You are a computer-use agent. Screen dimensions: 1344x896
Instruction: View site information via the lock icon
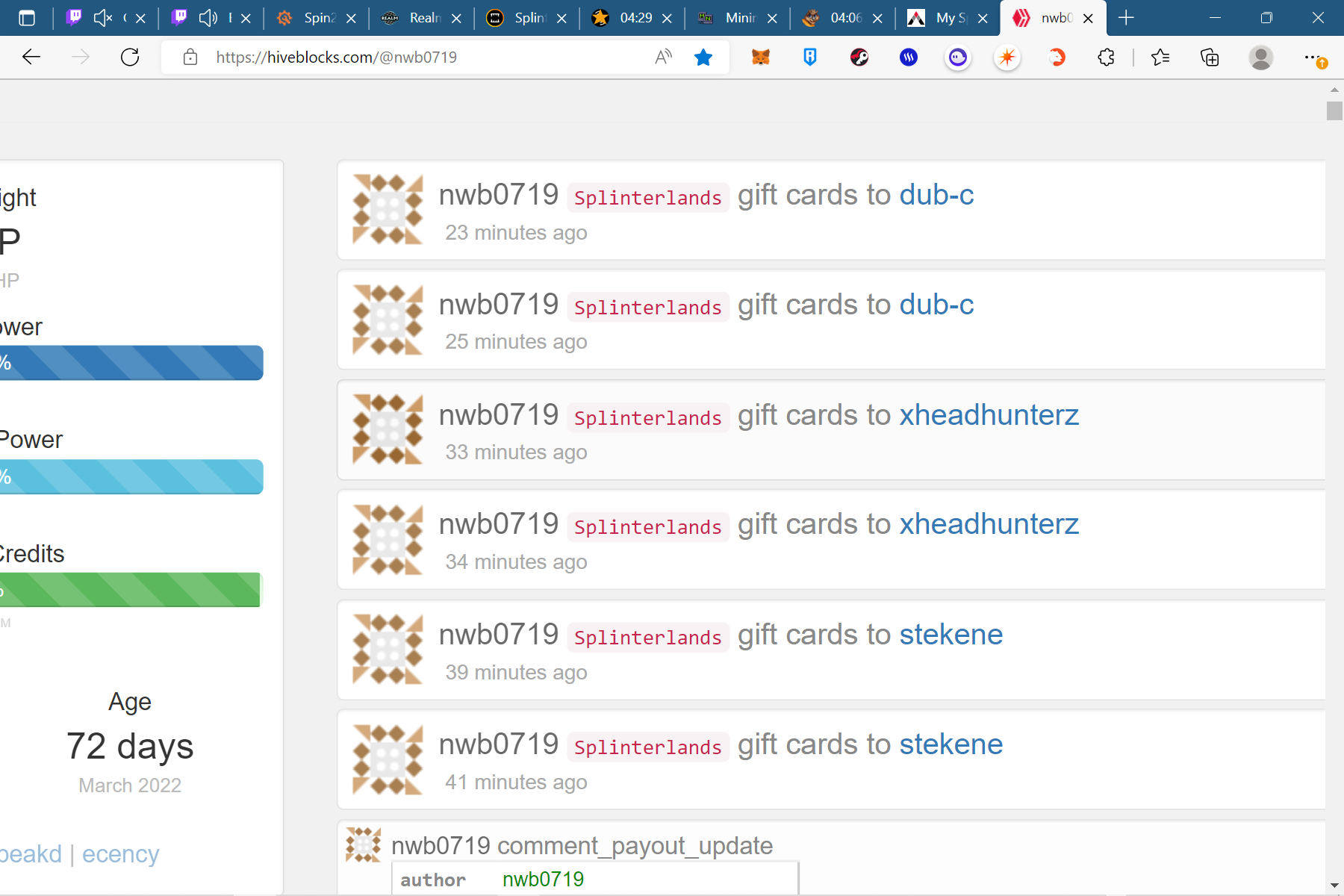click(190, 57)
